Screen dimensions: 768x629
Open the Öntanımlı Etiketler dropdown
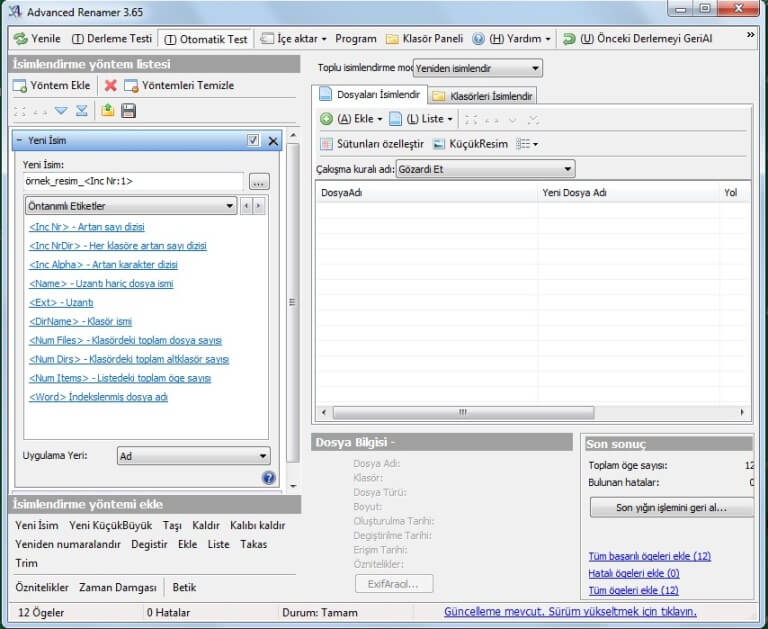coord(131,206)
